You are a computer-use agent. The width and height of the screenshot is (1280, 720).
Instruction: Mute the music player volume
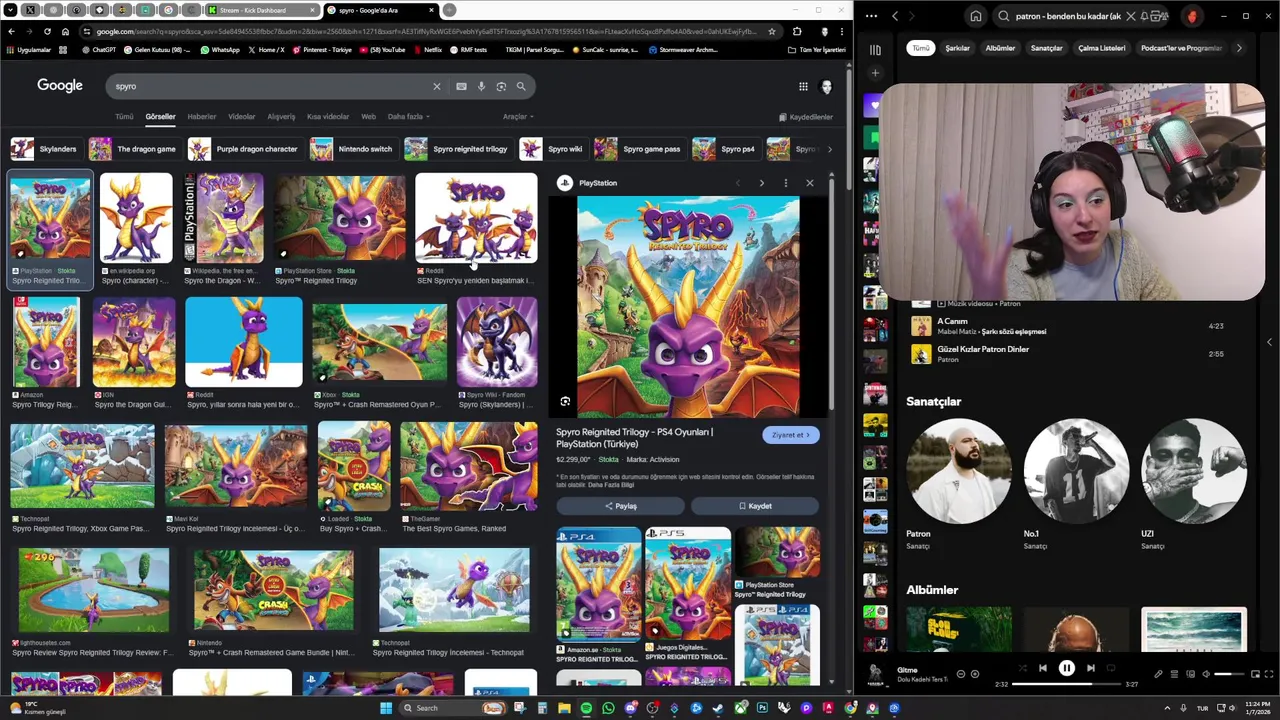pos(1205,674)
